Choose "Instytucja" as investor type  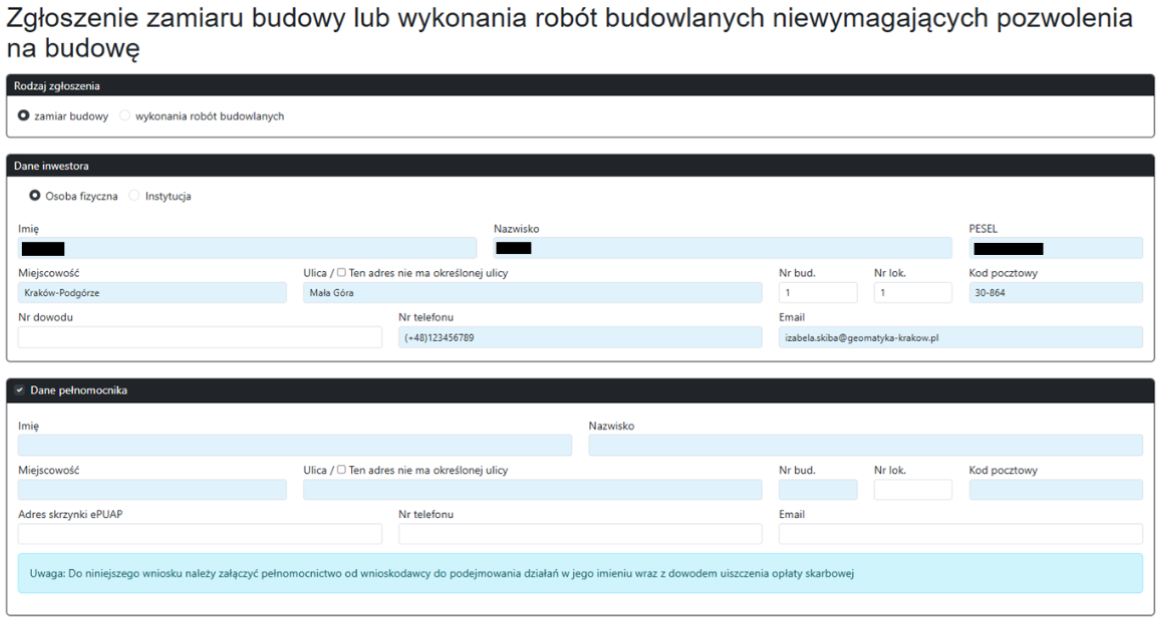point(135,195)
